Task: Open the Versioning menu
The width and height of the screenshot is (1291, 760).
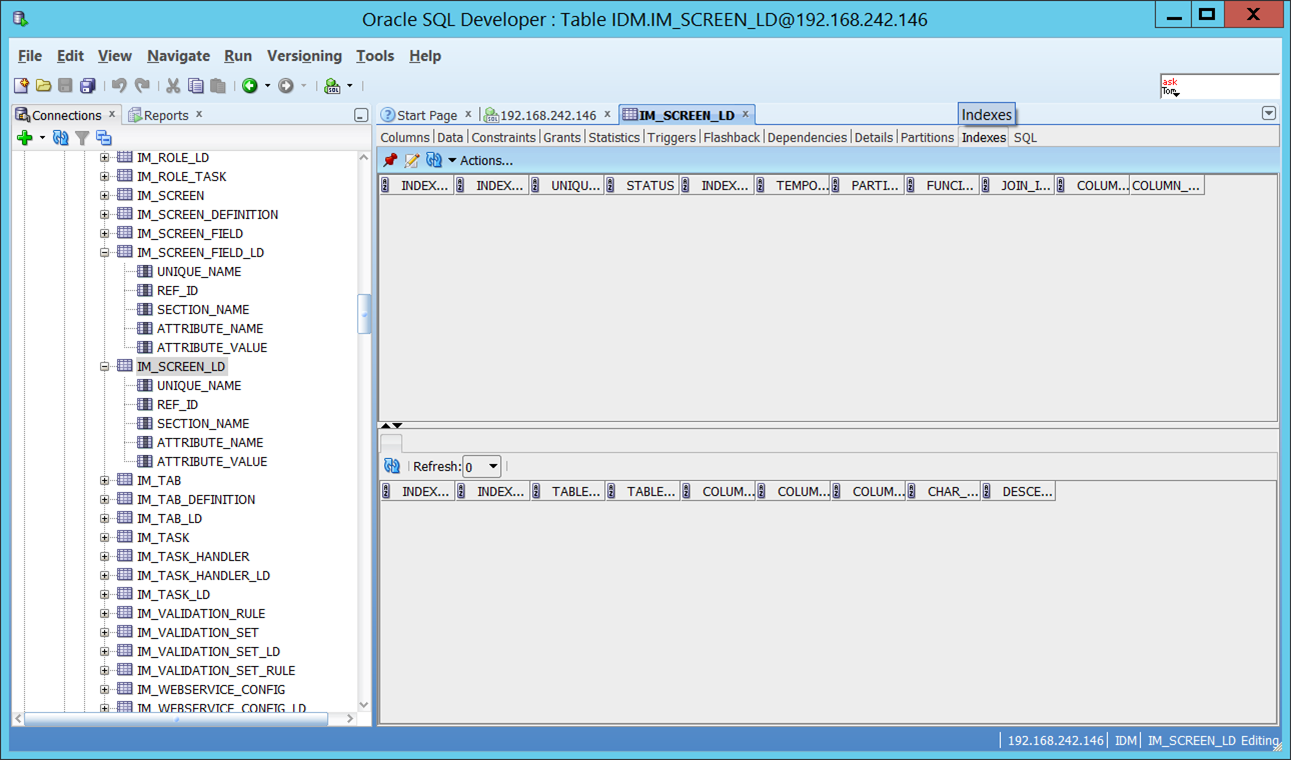Action: 304,56
